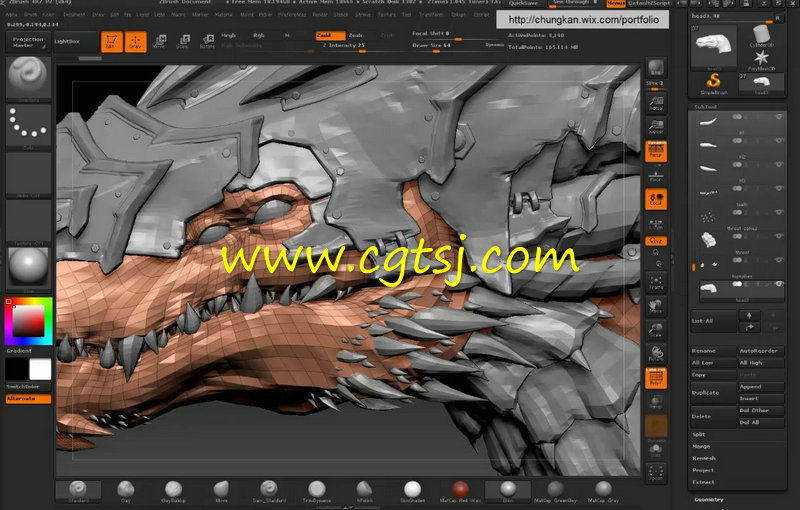The width and height of the screenshot is (800, 510).
Task: Pick the TrimDynamic brush from bottom shelf
Action: [x=316, y=491]
